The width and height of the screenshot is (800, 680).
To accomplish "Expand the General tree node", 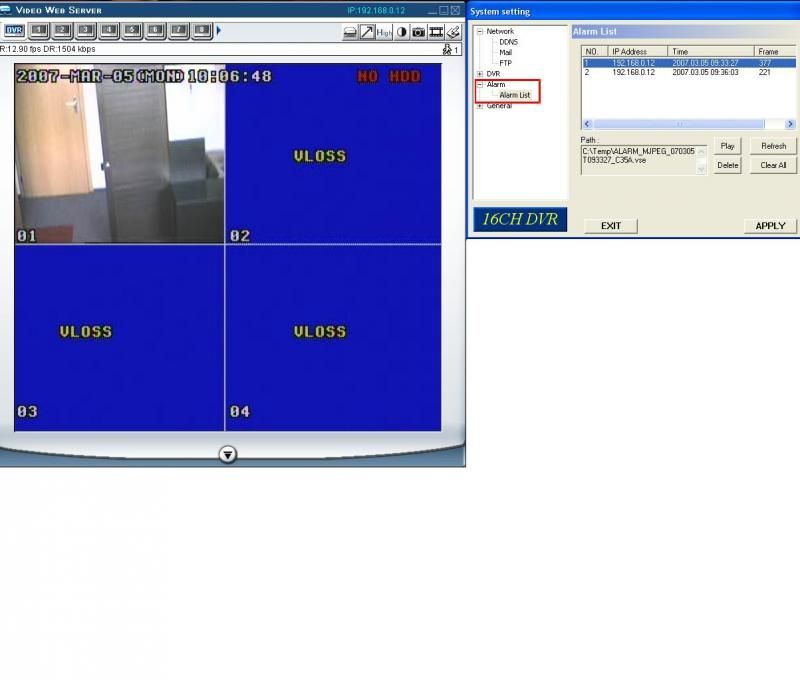I will click(480, 106).
